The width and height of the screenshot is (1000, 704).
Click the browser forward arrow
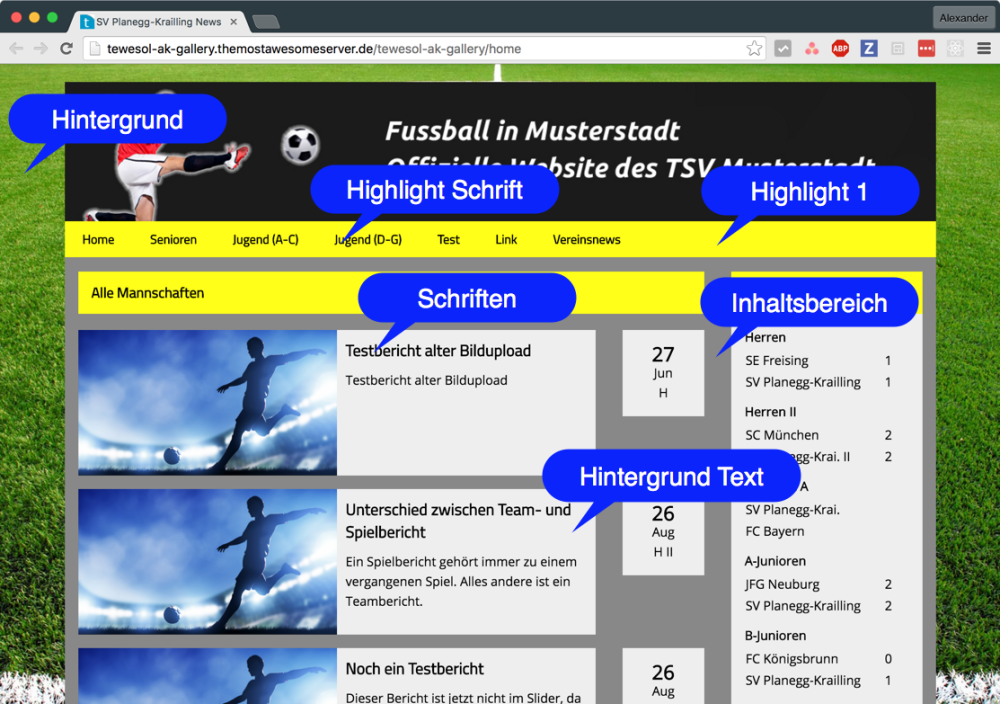pos(41,48)
